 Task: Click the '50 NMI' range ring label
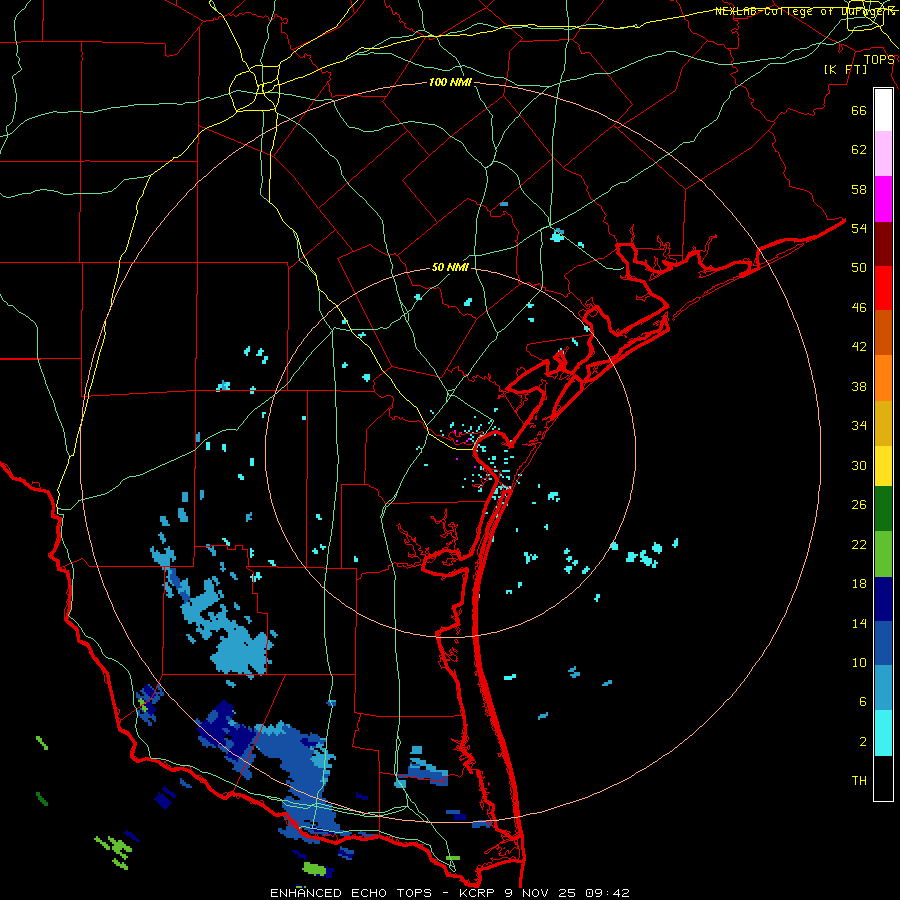coord(450,268)
